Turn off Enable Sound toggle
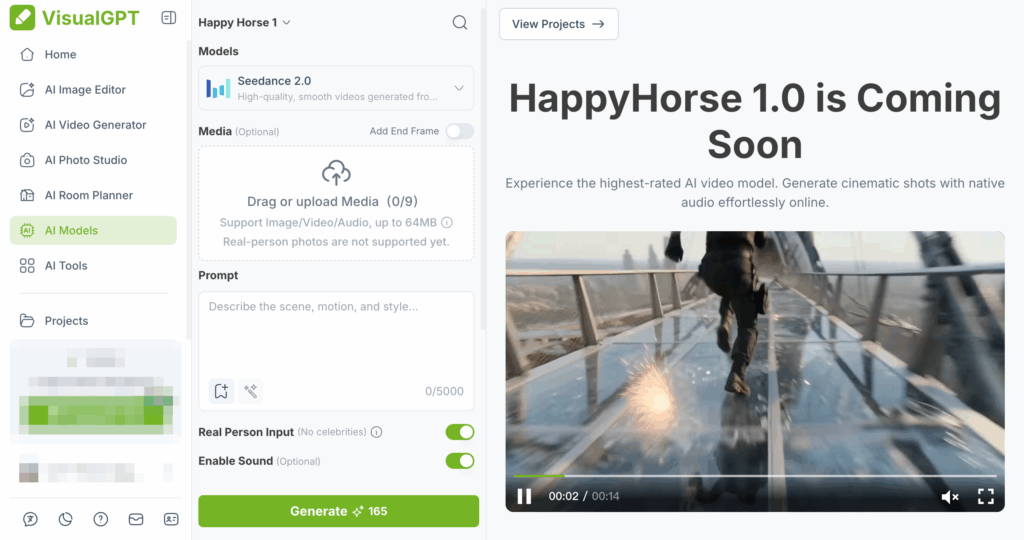Image resolution: width=1024 pixels, height=540 pixels. [460, 461]
